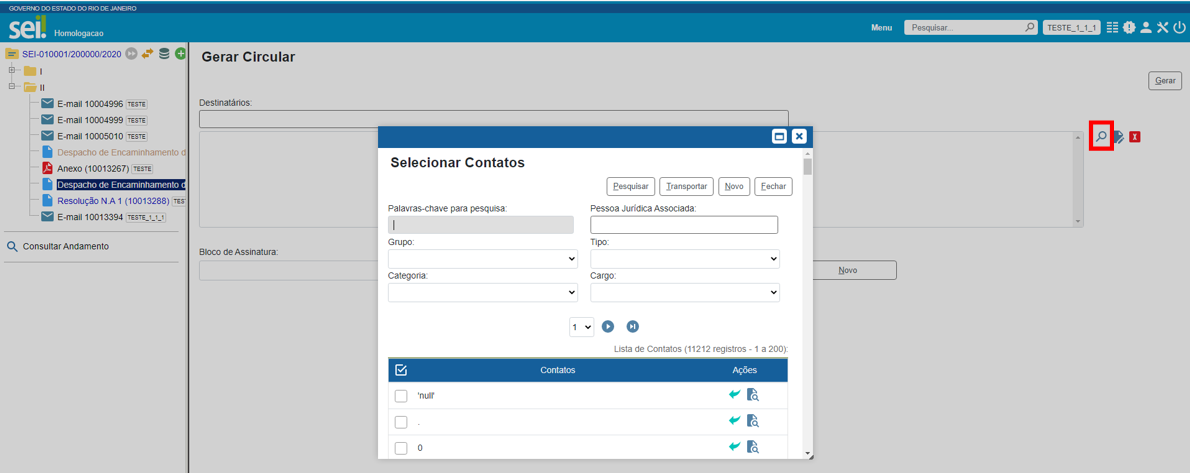Image resolution: width=1190 pixels, height=473 pixels.
Task: Check the 'null' contact checkbox
Action: point(401,396)
